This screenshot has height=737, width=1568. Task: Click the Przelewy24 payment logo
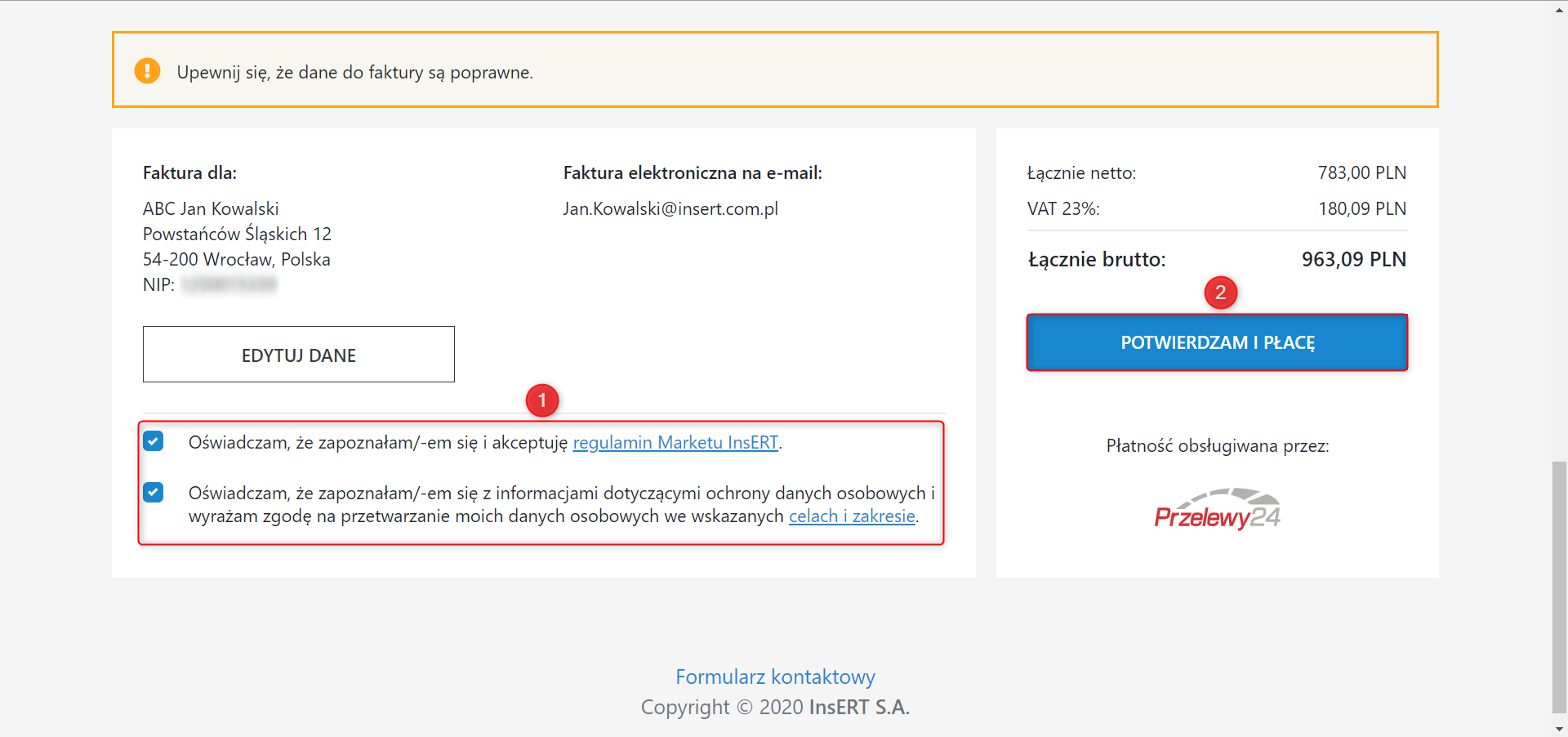[1217, 509]
